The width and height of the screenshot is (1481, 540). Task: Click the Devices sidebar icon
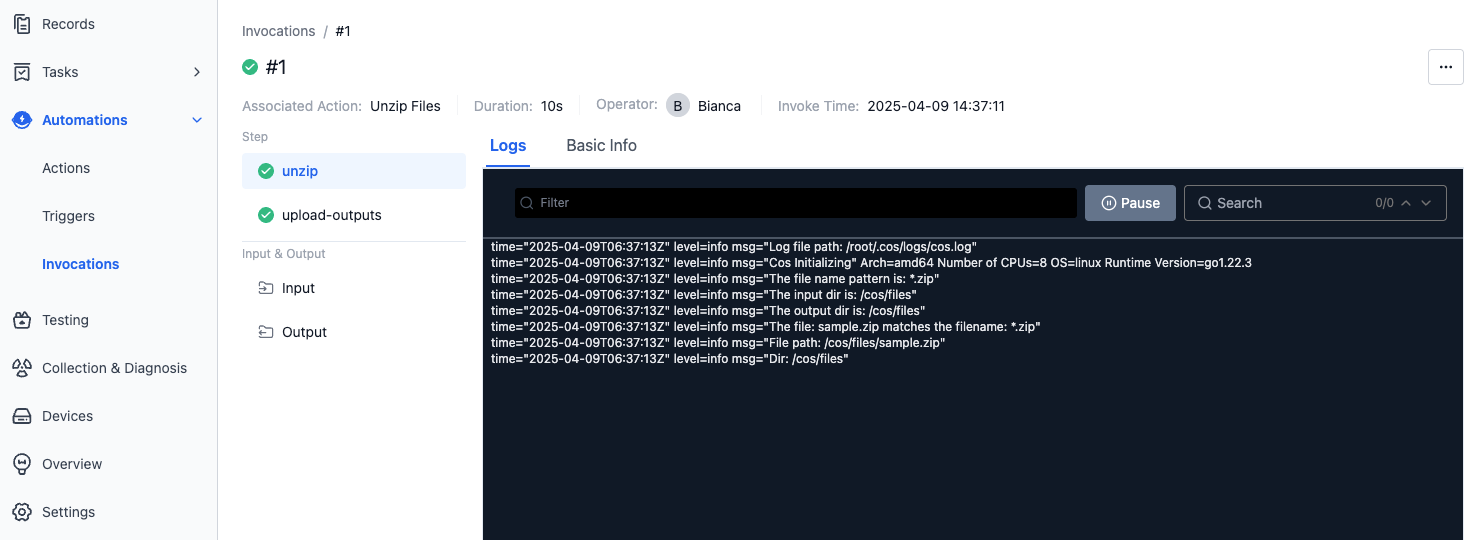[x=22, y=416]
